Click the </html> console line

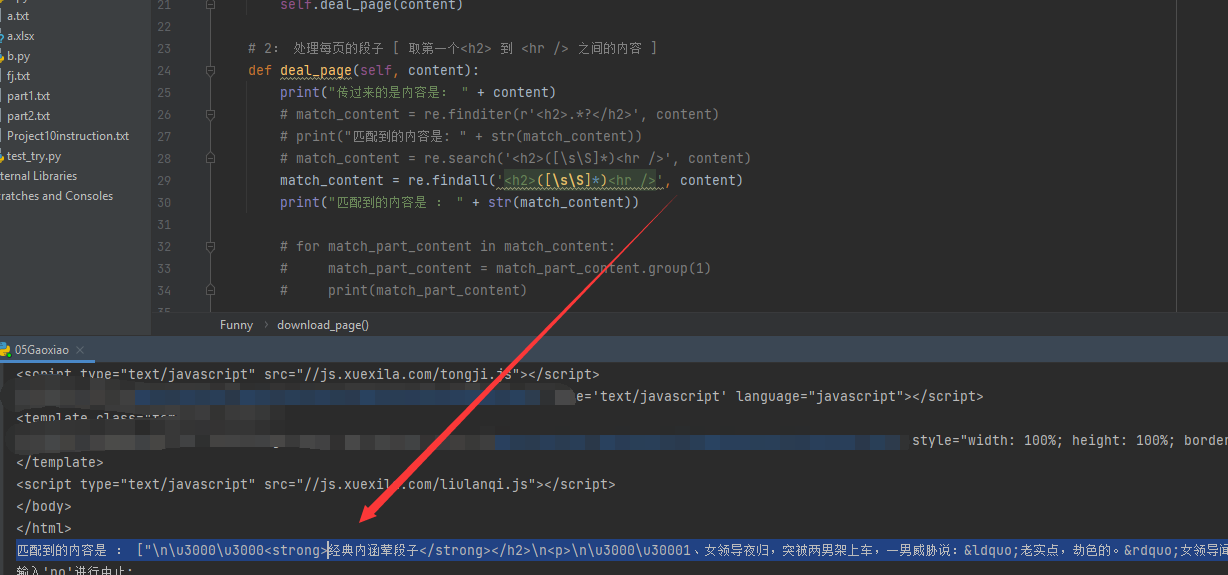43,528
